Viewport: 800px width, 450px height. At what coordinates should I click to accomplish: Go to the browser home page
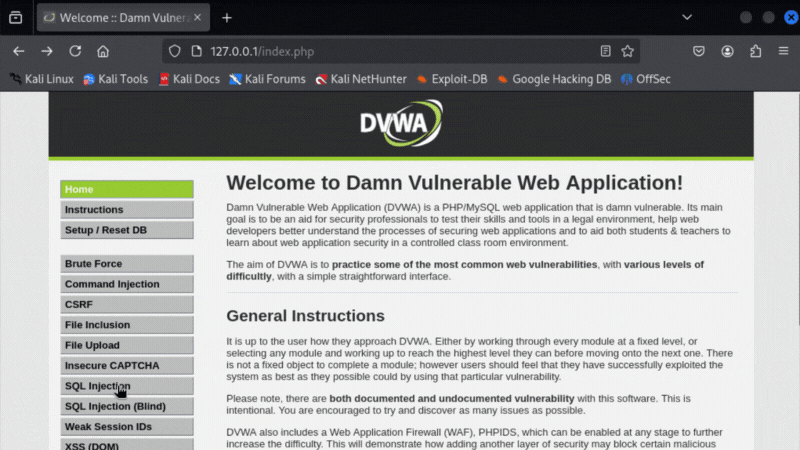pyautogui.click(x=103, y=51)
